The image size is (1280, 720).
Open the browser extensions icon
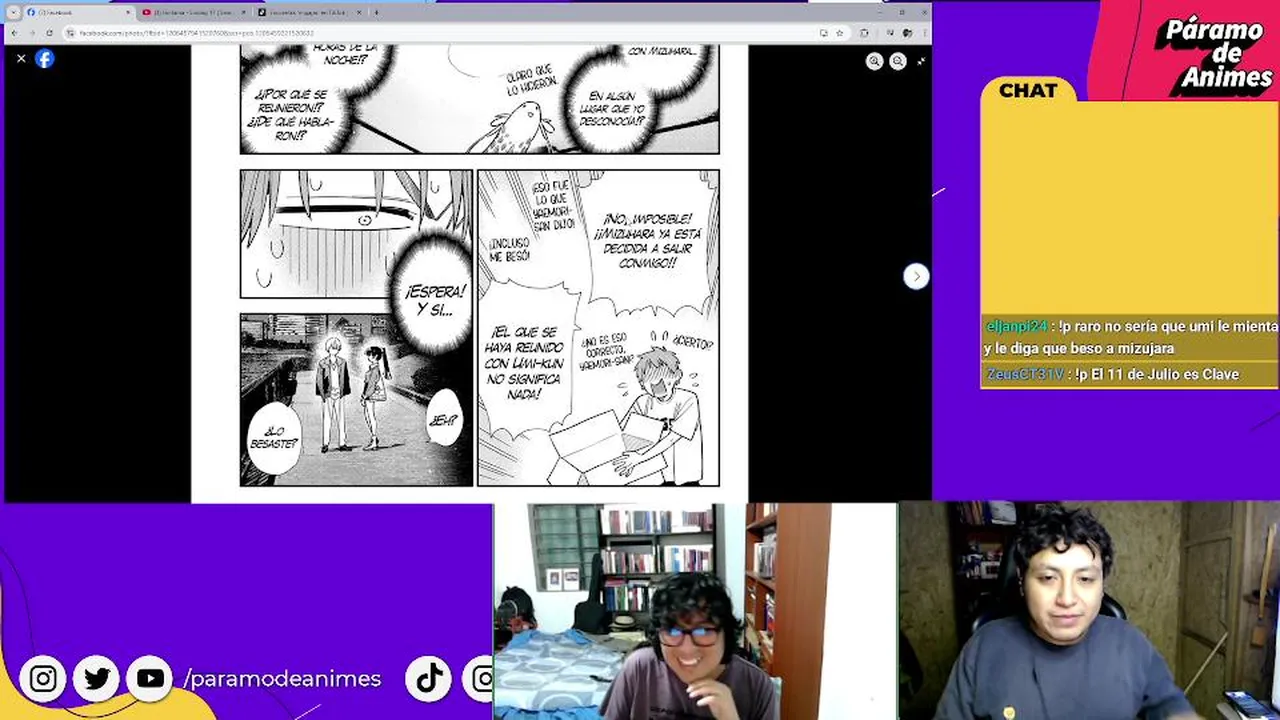(x=864, y=33)
